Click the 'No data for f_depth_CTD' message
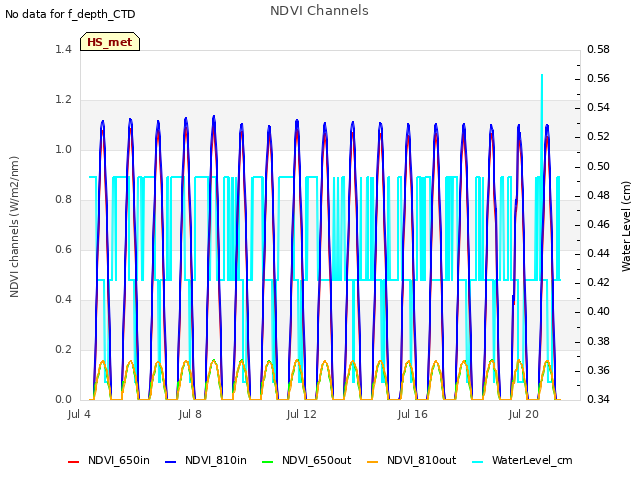The image size is (640, 480). point(70,15)
